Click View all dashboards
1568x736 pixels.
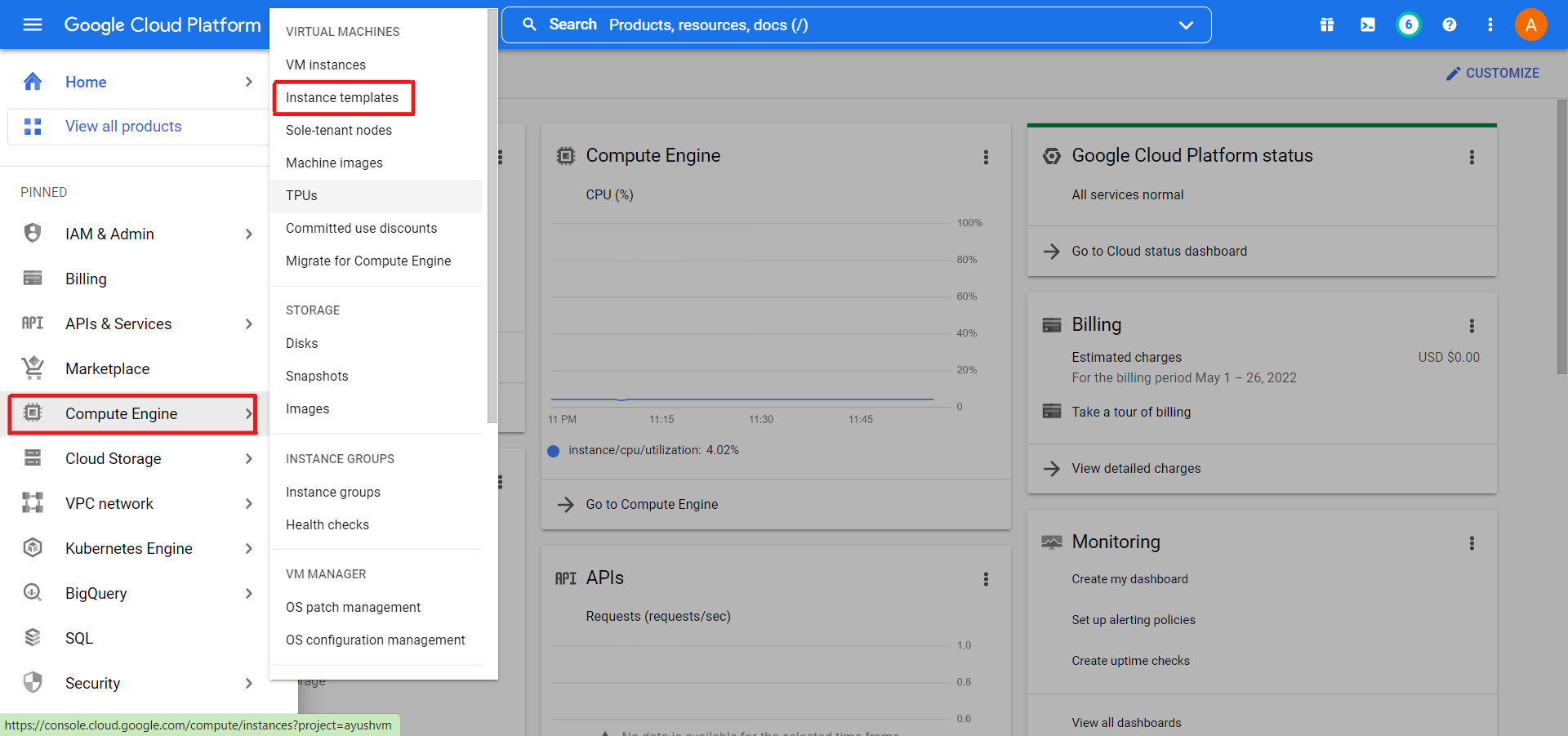[x=1126, y=723]
